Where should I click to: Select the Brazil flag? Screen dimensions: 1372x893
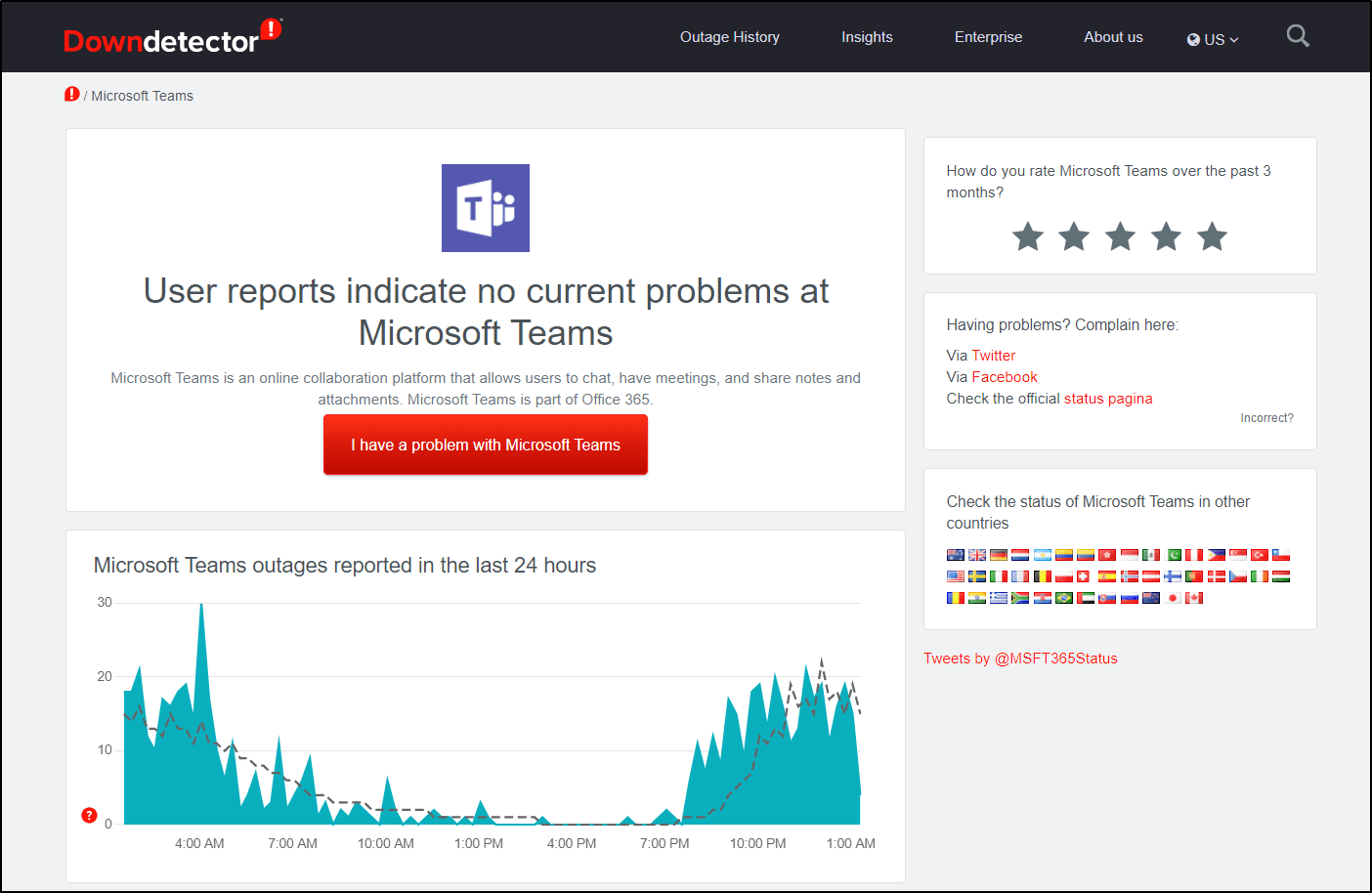click(x=1064, y=598)
